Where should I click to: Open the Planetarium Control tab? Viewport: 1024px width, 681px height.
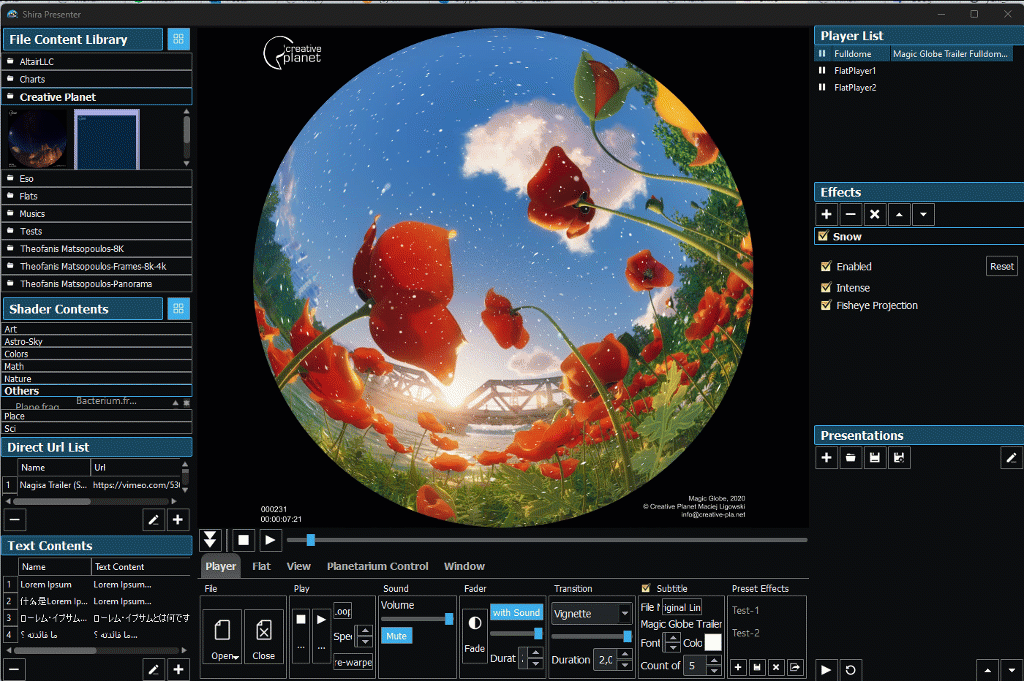[x=377, y=566]
